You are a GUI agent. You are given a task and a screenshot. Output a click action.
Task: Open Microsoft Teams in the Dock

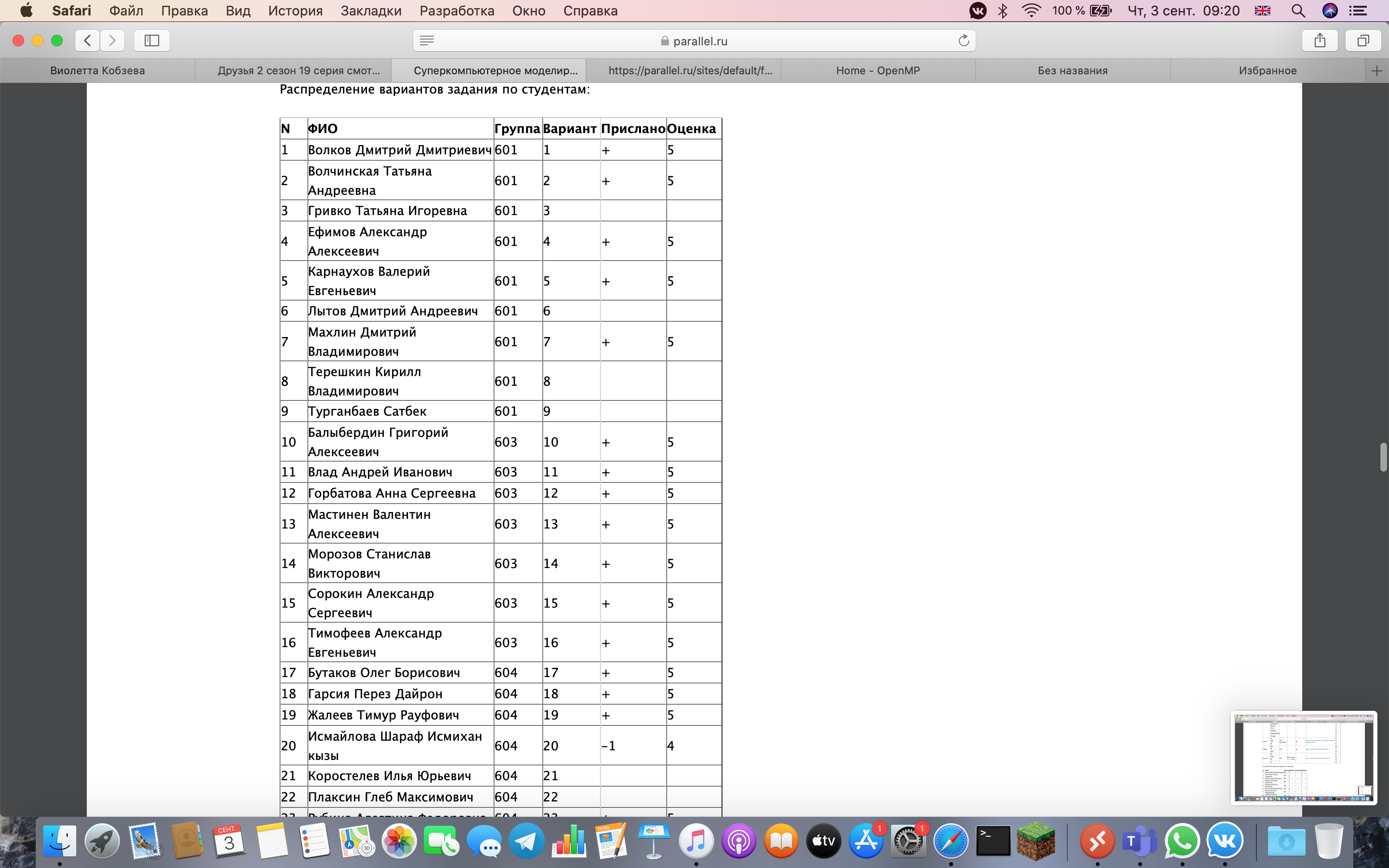1140,841
